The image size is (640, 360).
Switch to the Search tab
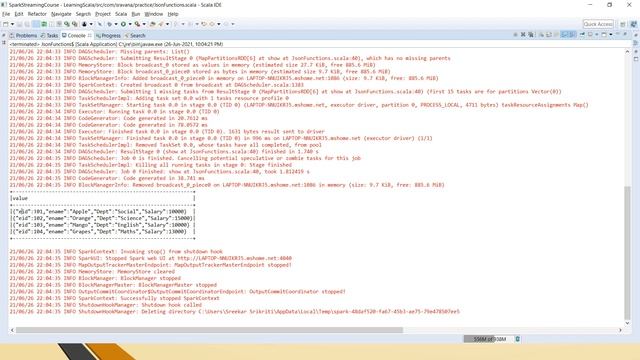click(135, 36)
